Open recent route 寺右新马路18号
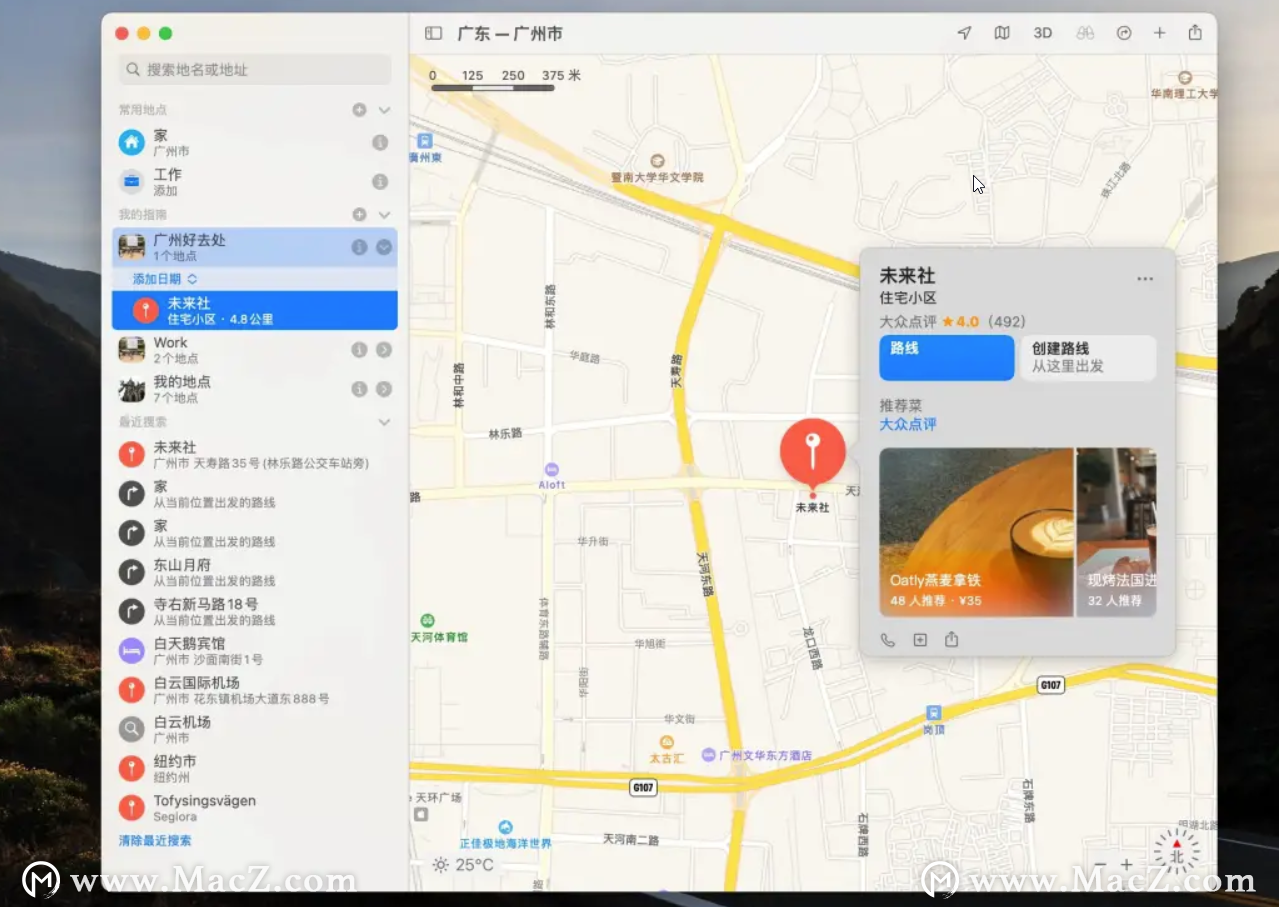 (254, 612)
